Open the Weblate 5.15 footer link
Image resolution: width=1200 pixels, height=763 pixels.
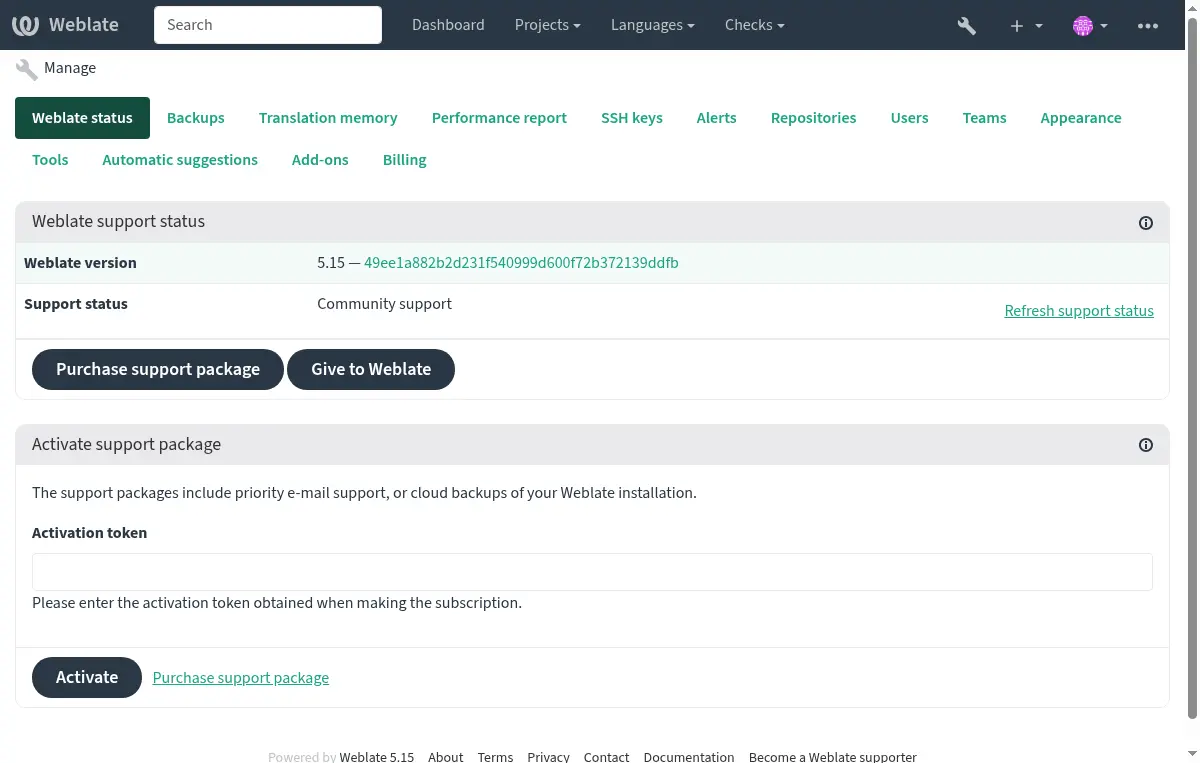[x=377, y=757]
